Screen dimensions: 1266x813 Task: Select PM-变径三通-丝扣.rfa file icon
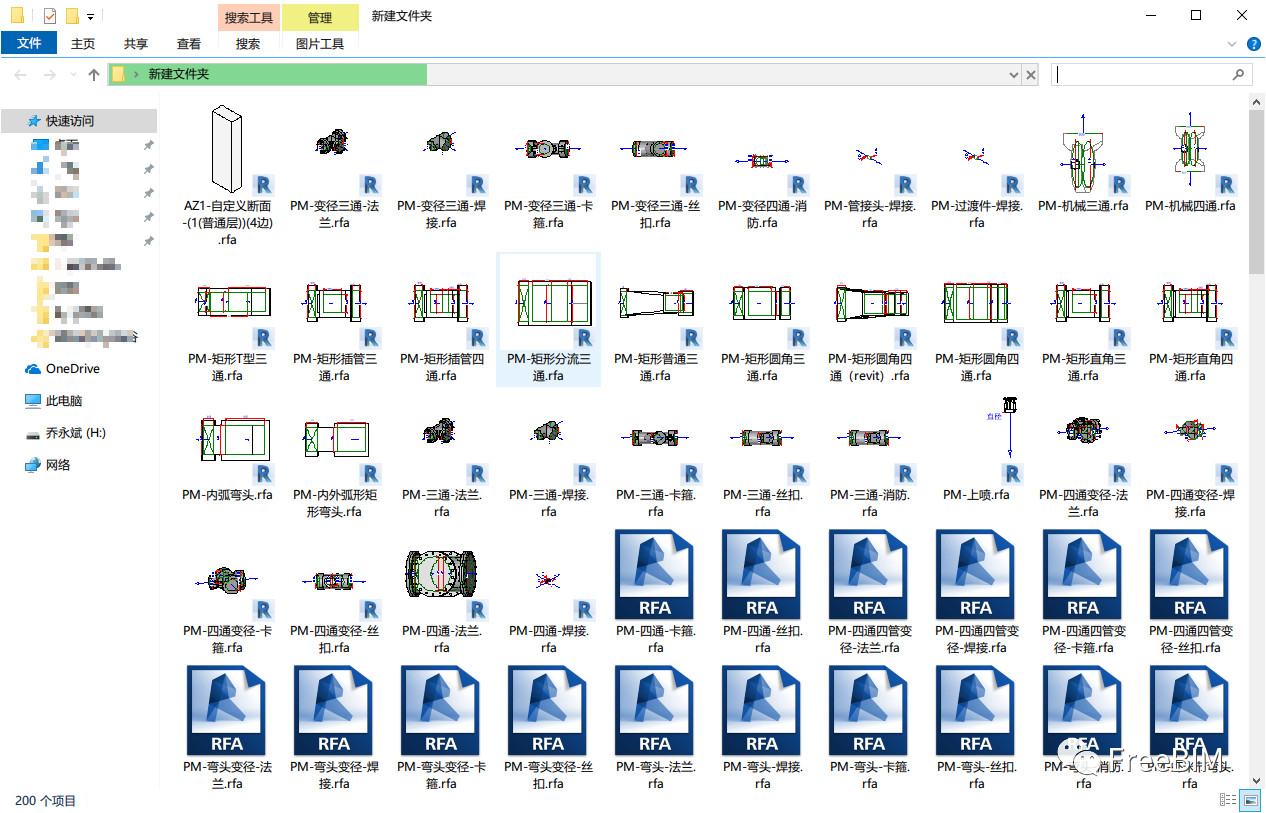pyautogui.click(x=655, y=150)
